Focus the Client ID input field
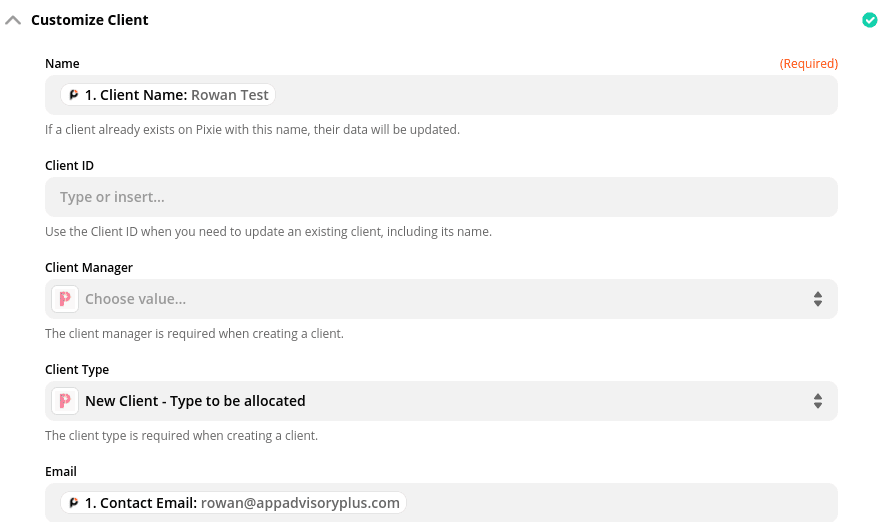Image resolution: width=882 pixels, height=522 pixels. pos(440,197)
